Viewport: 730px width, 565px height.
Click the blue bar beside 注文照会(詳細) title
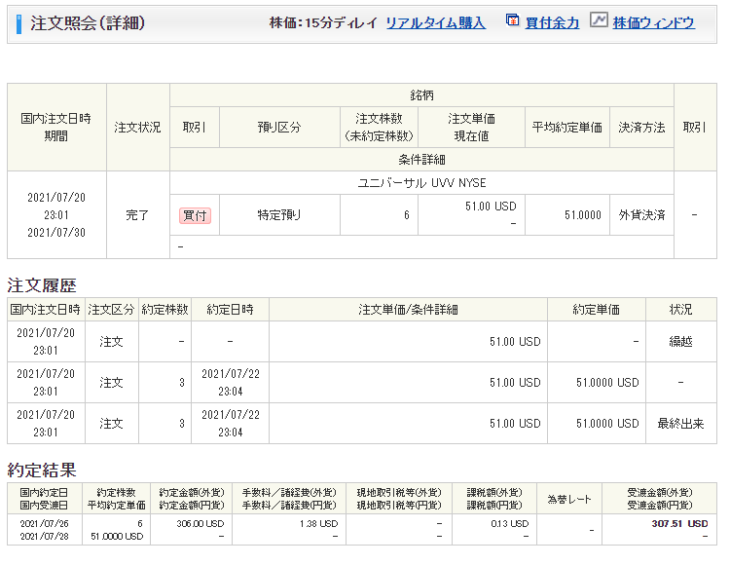[19, 23]
